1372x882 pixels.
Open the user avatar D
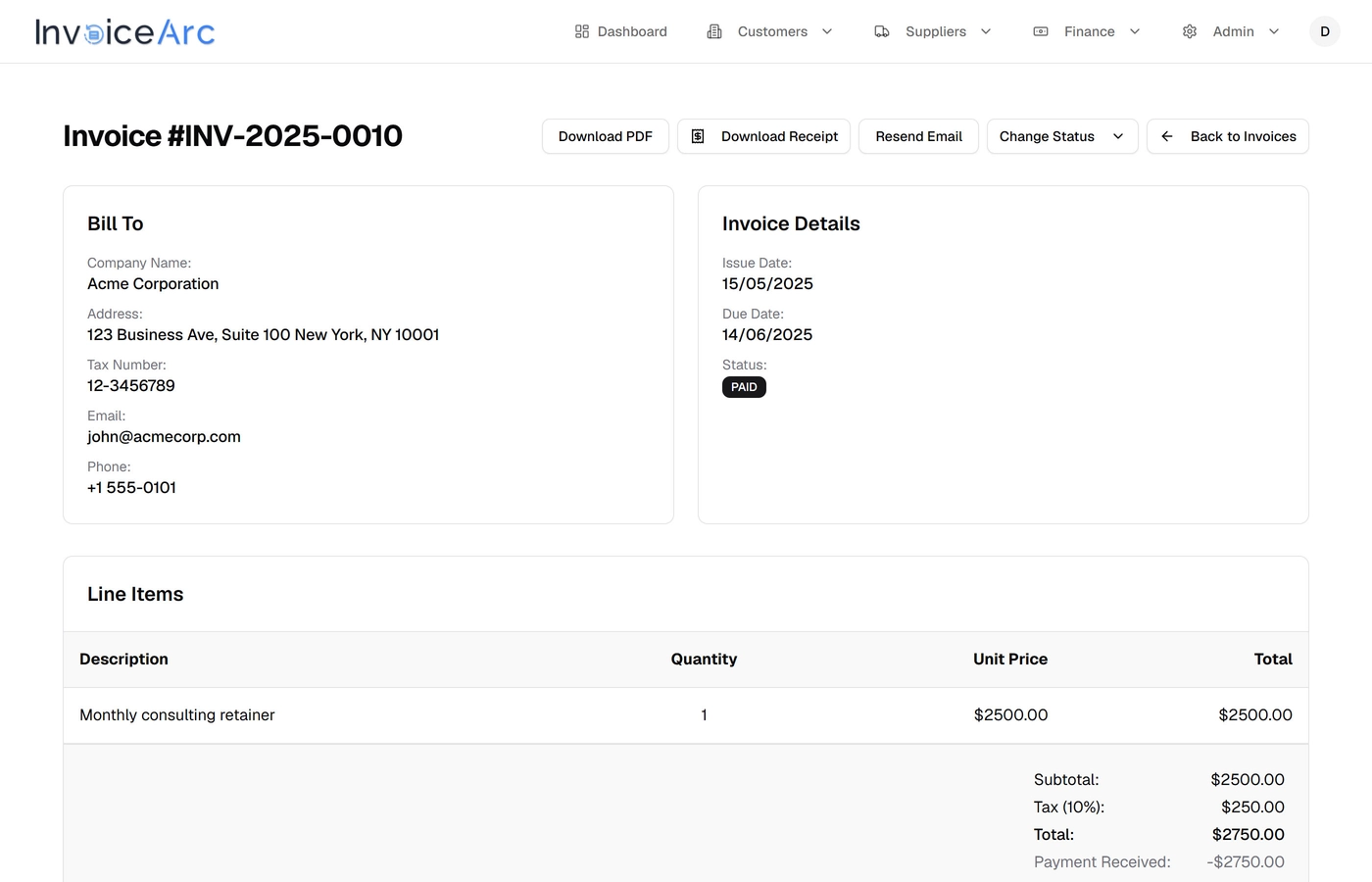click(1325, 31)
